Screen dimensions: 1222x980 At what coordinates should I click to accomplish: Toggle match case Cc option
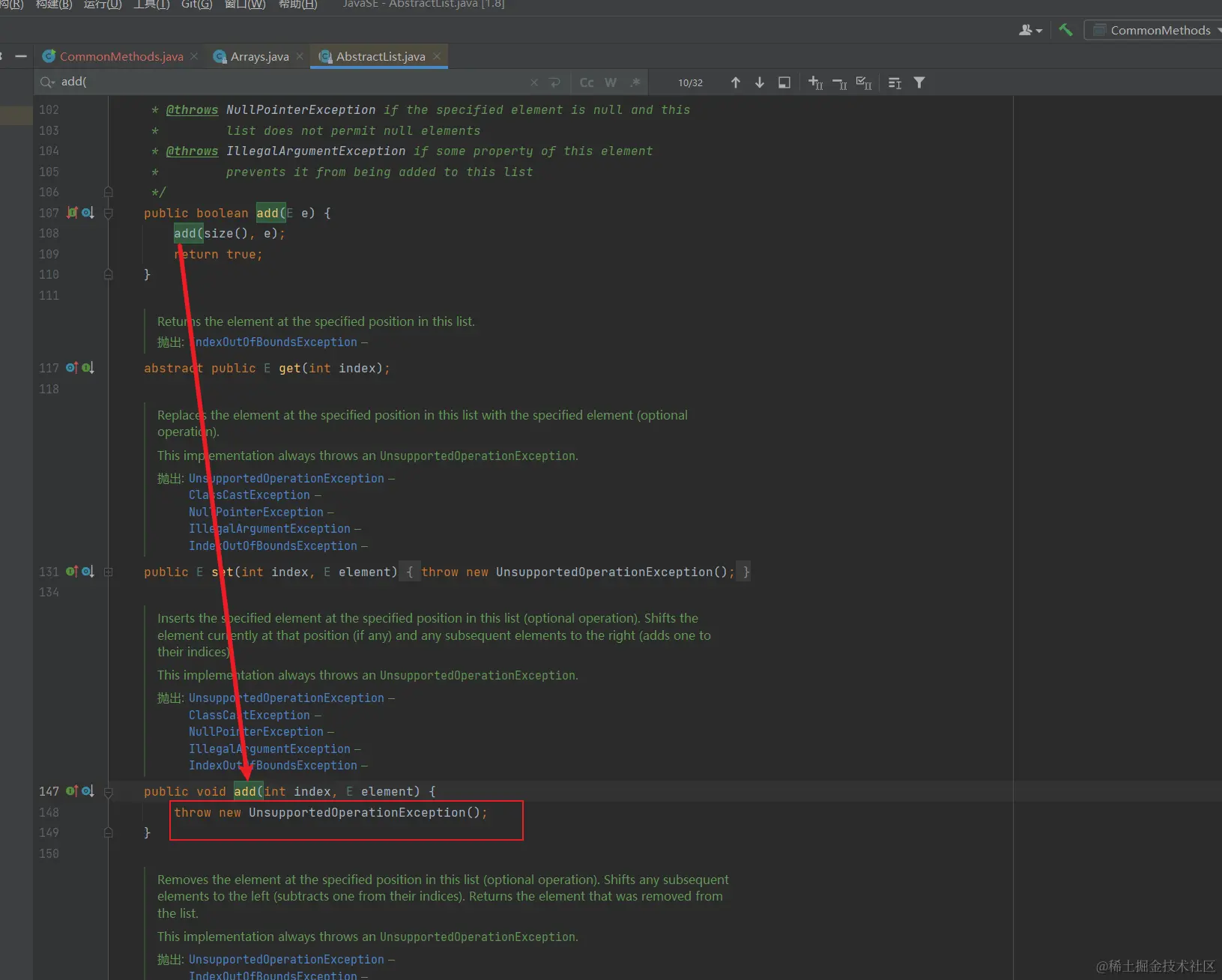tap(587, 82)
